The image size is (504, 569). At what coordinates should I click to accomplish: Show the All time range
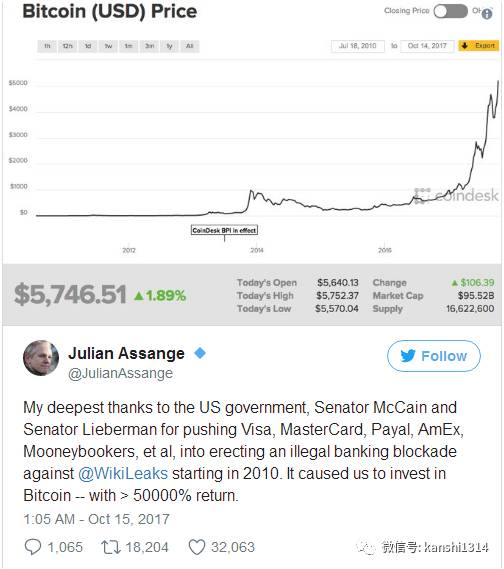[x=189, y=46]
